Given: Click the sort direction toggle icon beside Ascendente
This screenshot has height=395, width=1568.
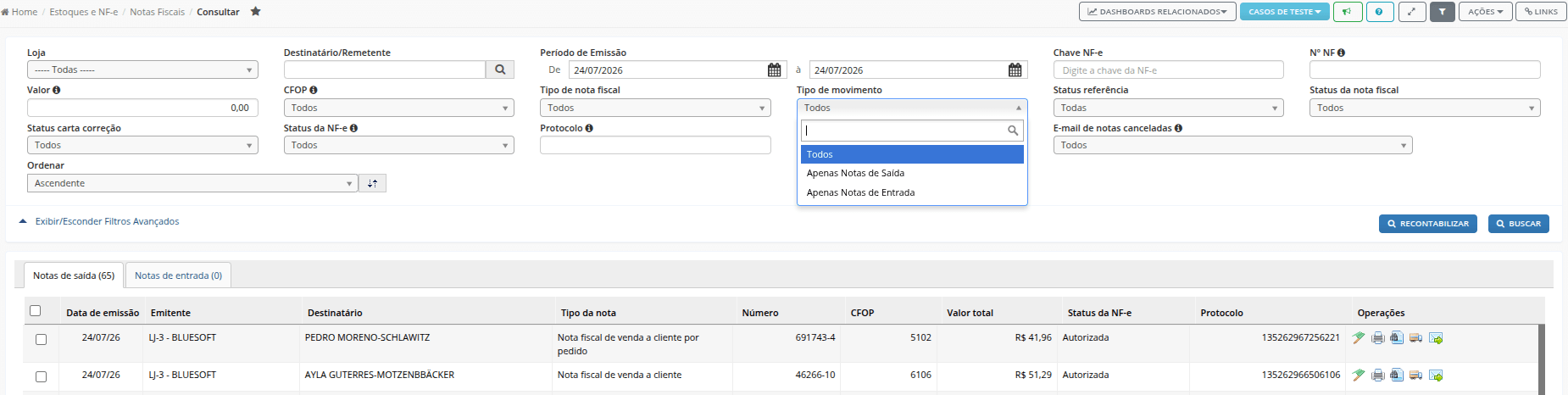Looking at the screenshot, I should (x=373, y=183).
